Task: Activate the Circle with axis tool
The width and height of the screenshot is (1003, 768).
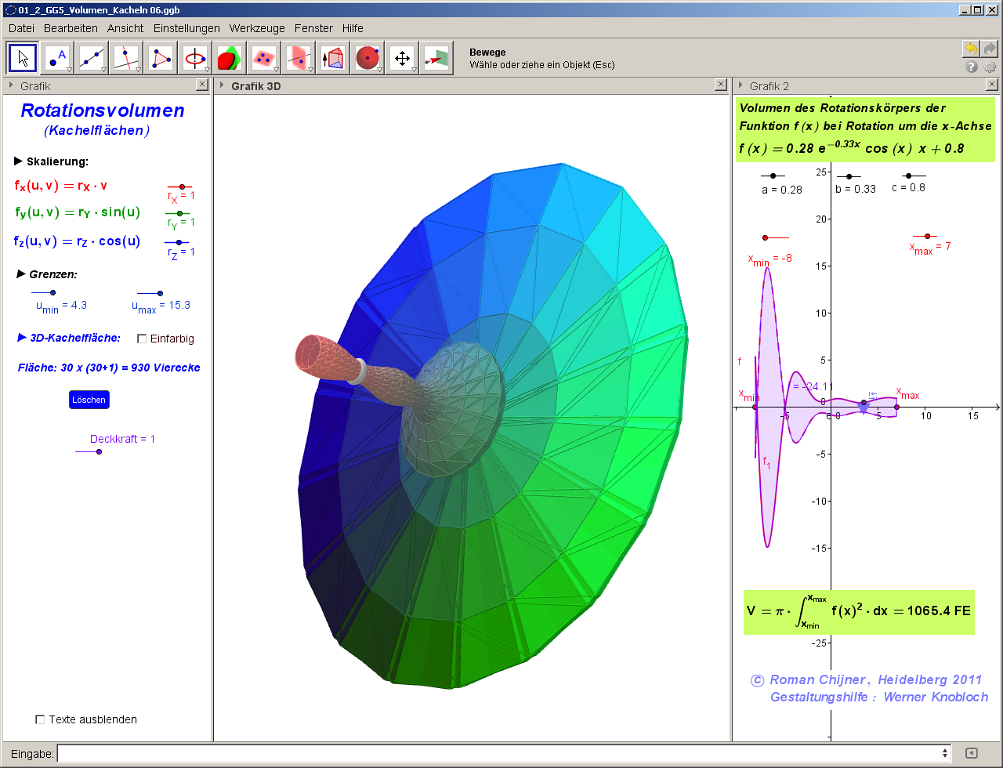Action: pos(195,58)
